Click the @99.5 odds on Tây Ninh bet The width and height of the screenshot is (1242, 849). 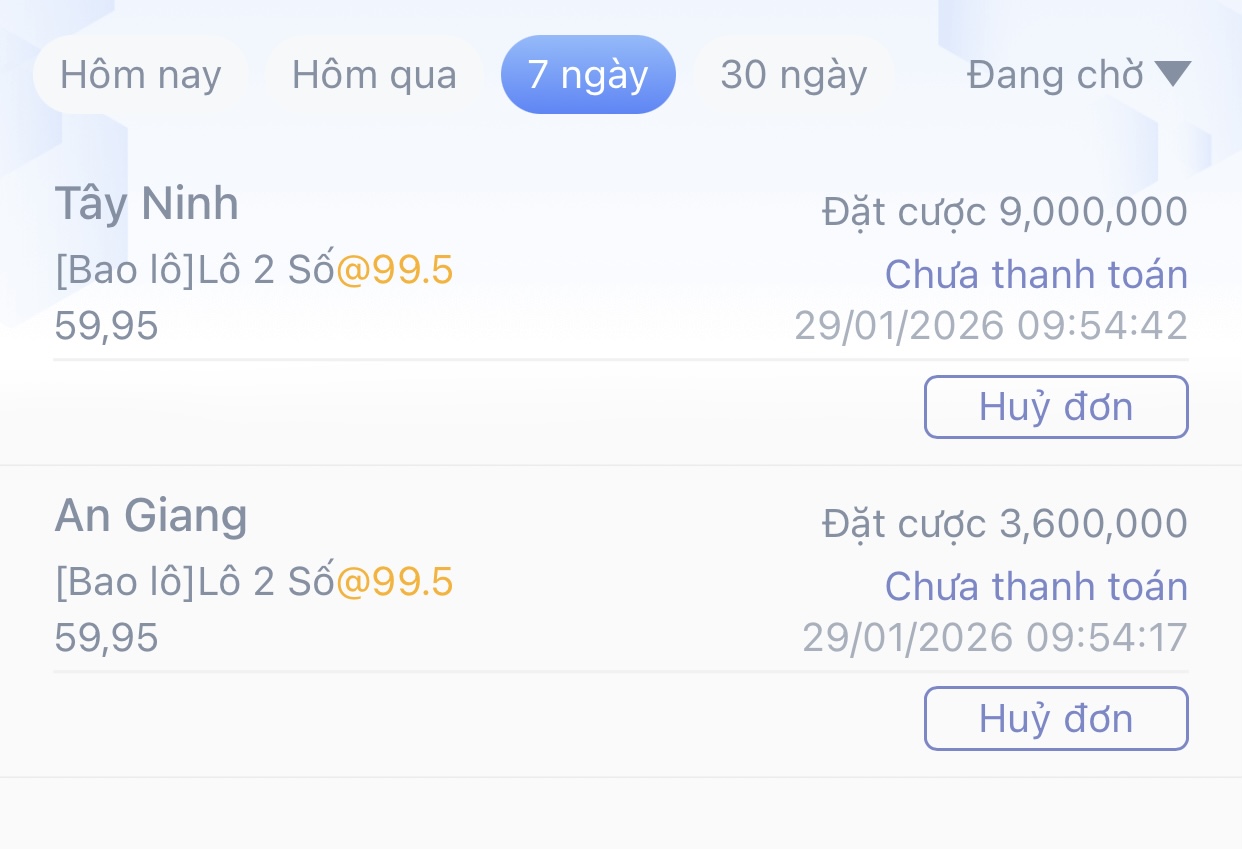point(394,270)
